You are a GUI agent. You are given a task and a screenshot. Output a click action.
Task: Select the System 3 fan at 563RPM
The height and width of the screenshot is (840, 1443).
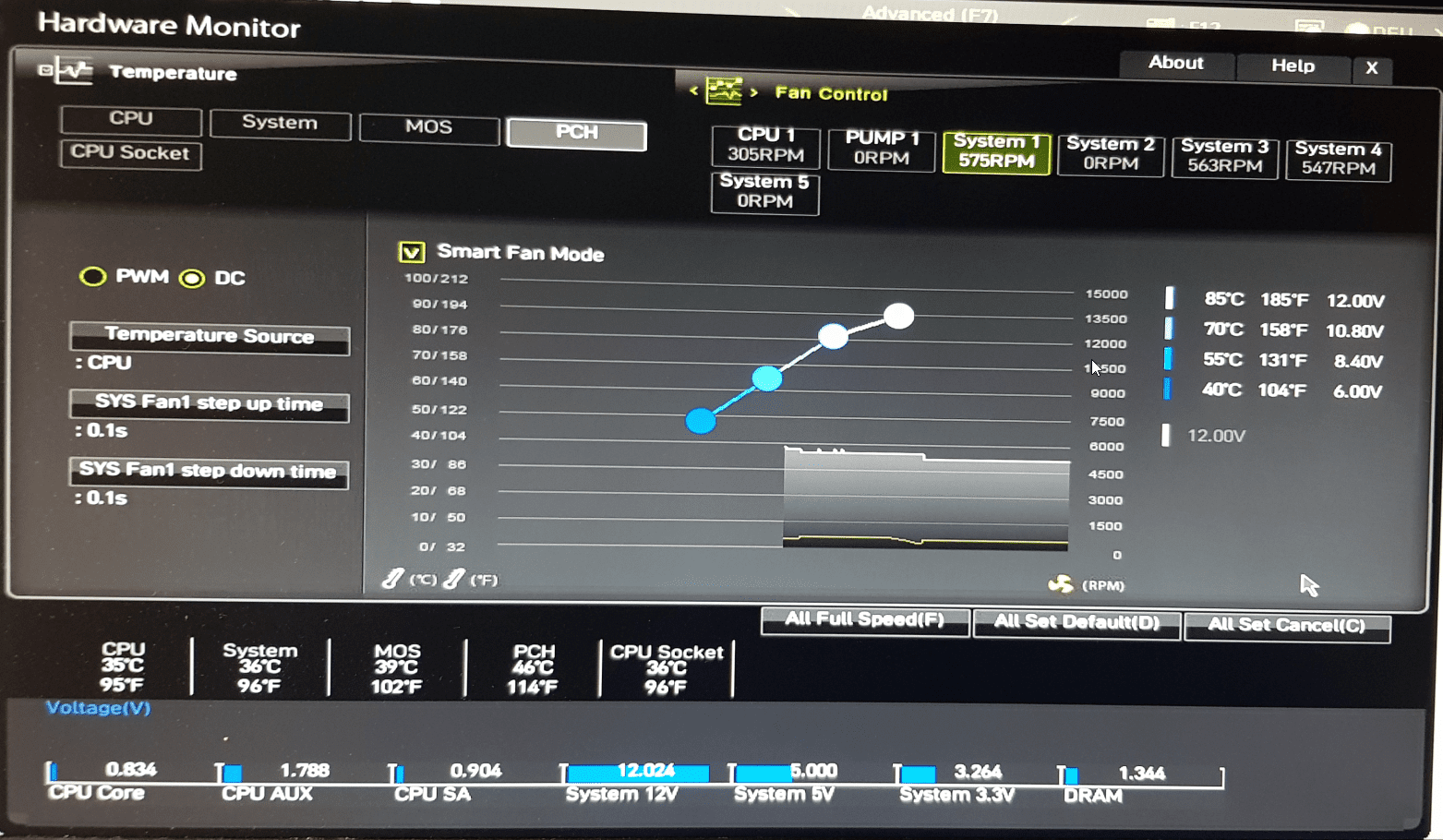click(x=1225, y=156)
